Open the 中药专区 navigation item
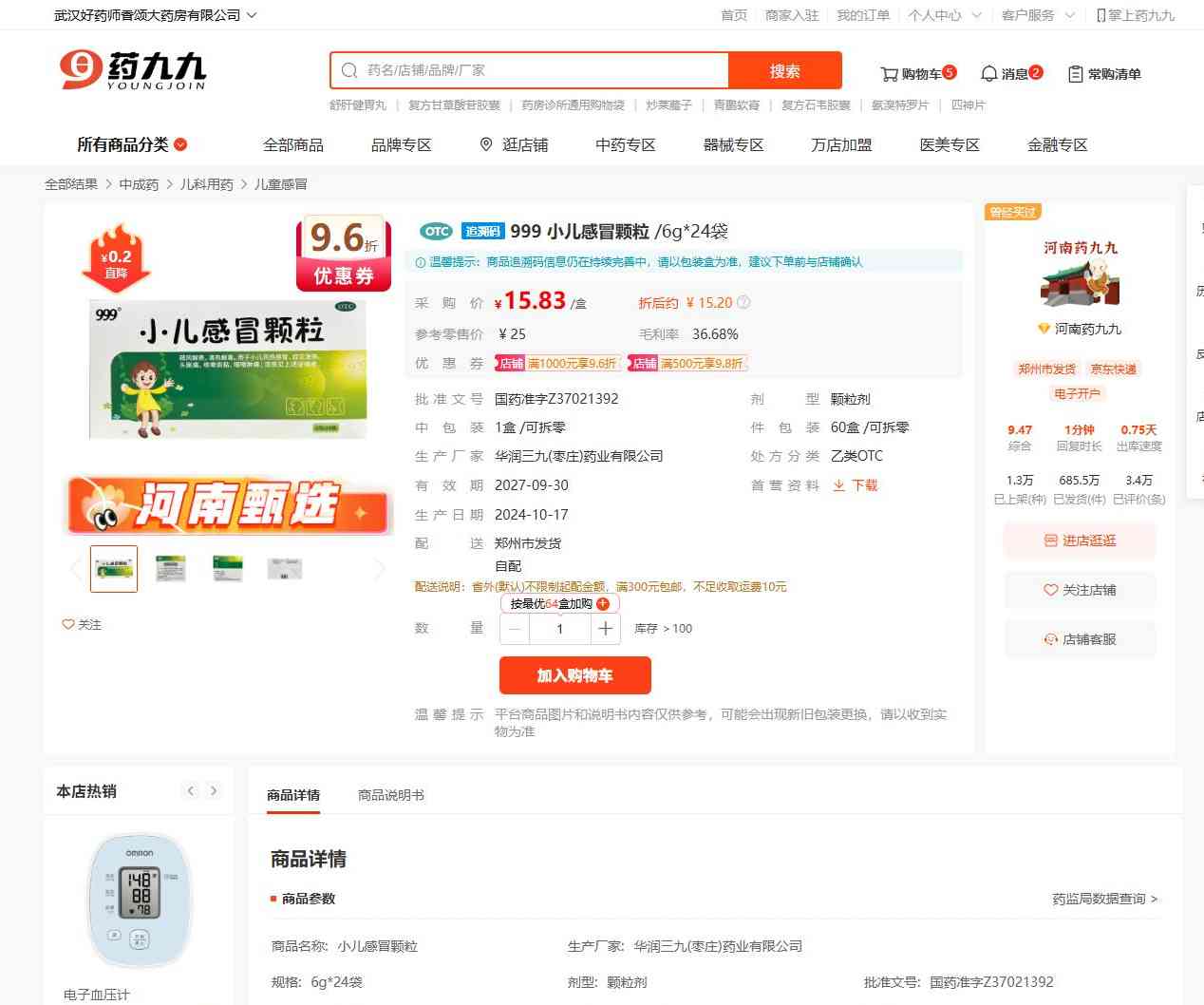Screen dimensions: 1204x1005 point(625,144)
